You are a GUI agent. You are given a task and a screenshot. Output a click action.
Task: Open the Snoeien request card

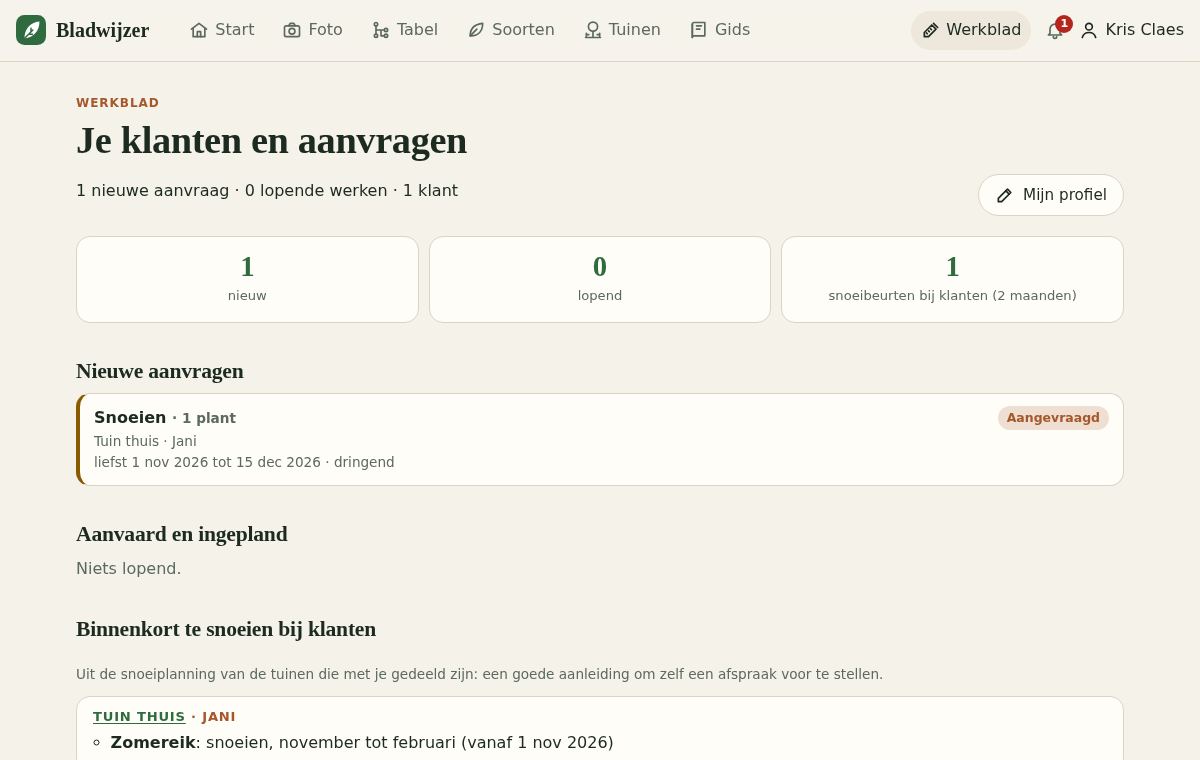point(600,439)
